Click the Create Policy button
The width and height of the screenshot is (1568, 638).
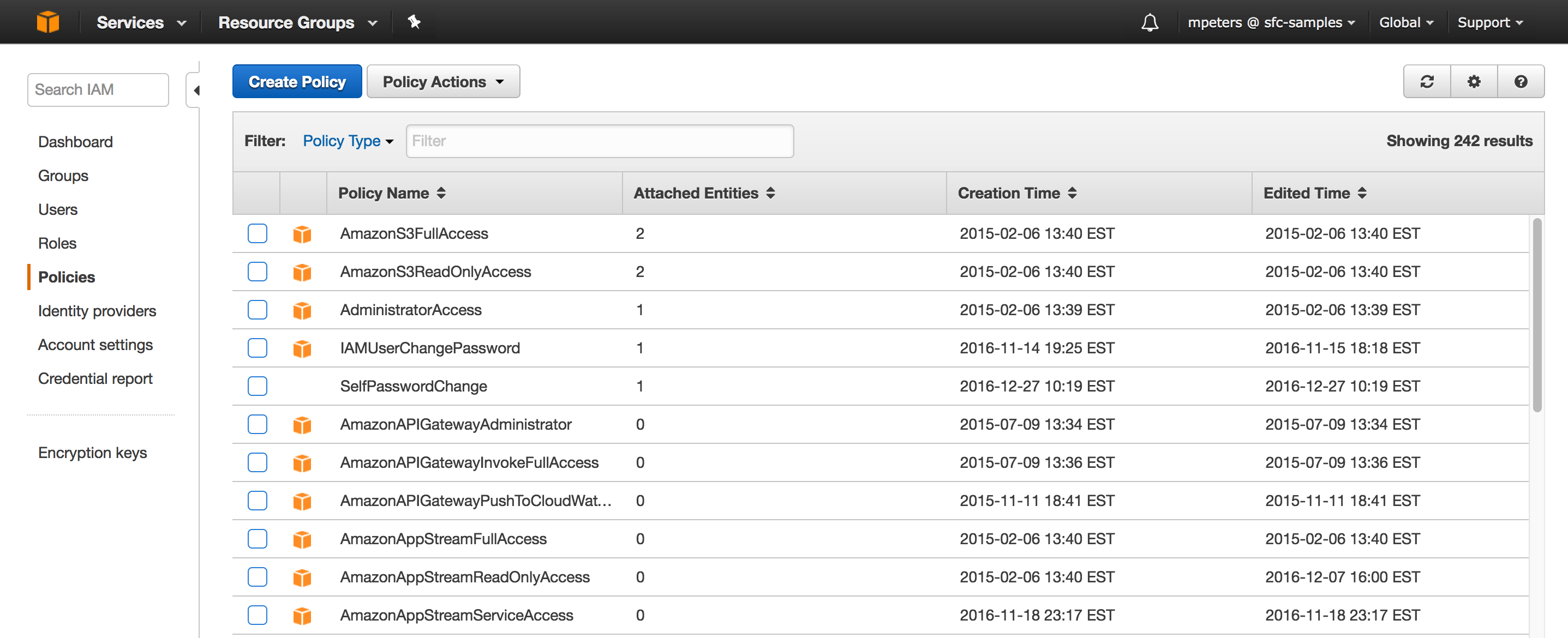coord(296,81)
